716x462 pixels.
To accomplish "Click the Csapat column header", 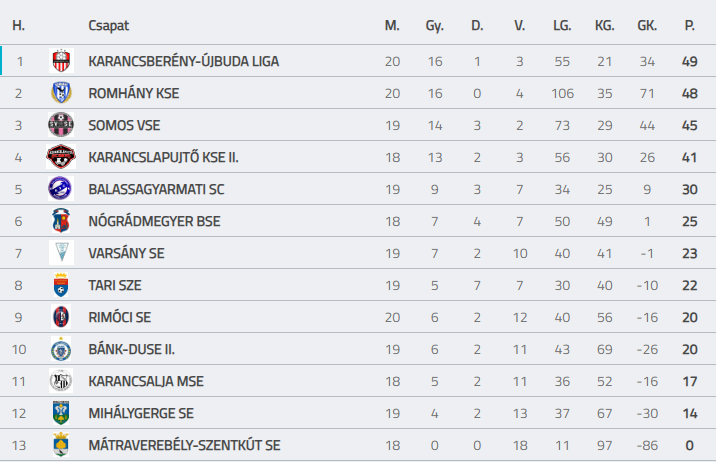I will (x=109, y=25).
